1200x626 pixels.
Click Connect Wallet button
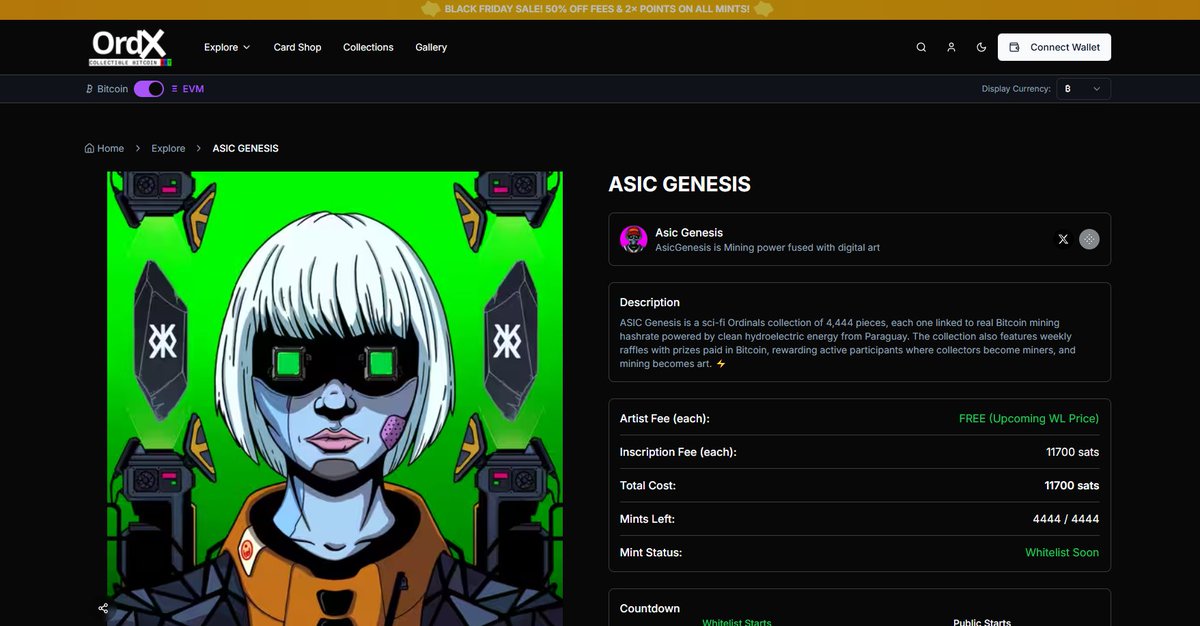point(1054,47)
